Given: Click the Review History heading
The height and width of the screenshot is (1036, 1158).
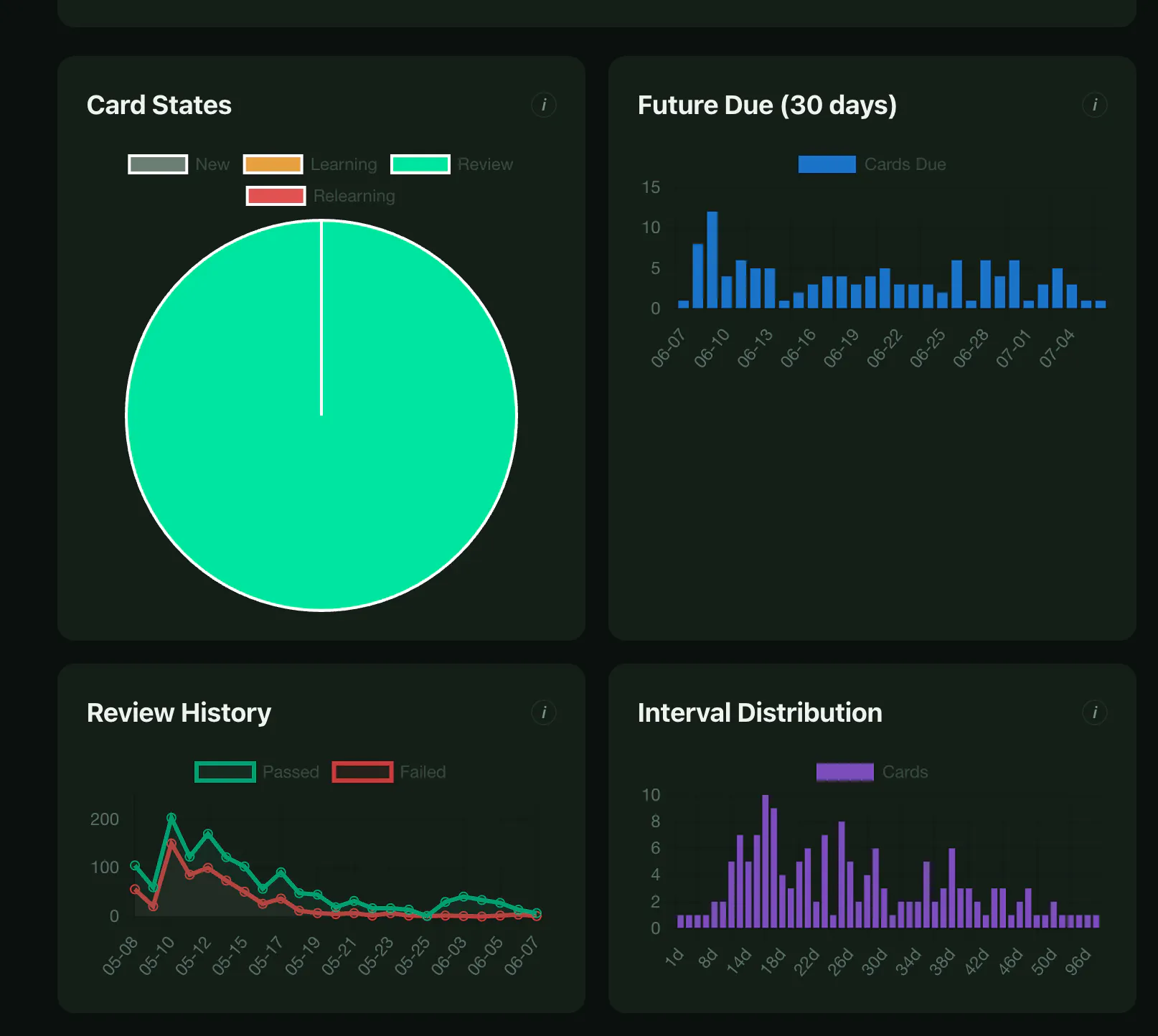Looking at the screenshot, I should pos(179,712).
